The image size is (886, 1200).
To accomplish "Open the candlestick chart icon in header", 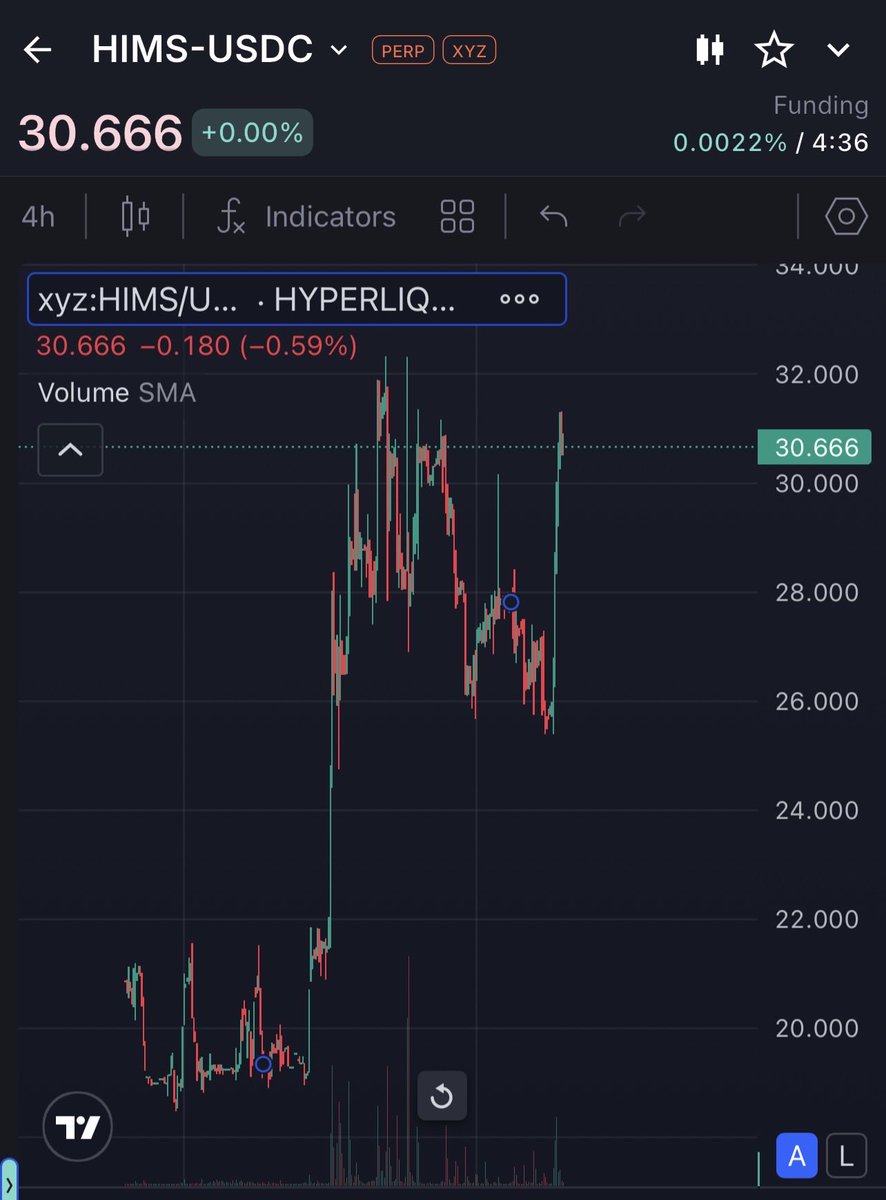I will (x=709, y=50).
